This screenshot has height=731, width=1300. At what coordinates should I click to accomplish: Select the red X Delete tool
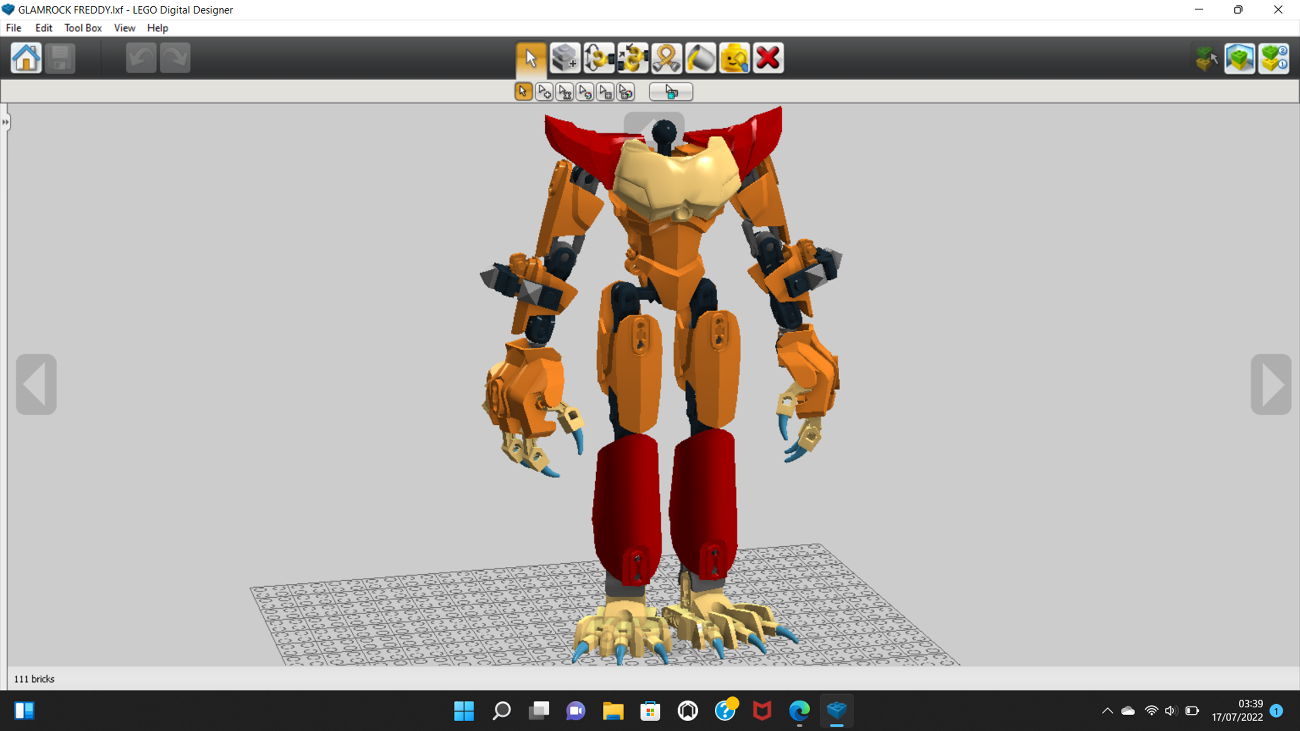(x=768, y=58)
